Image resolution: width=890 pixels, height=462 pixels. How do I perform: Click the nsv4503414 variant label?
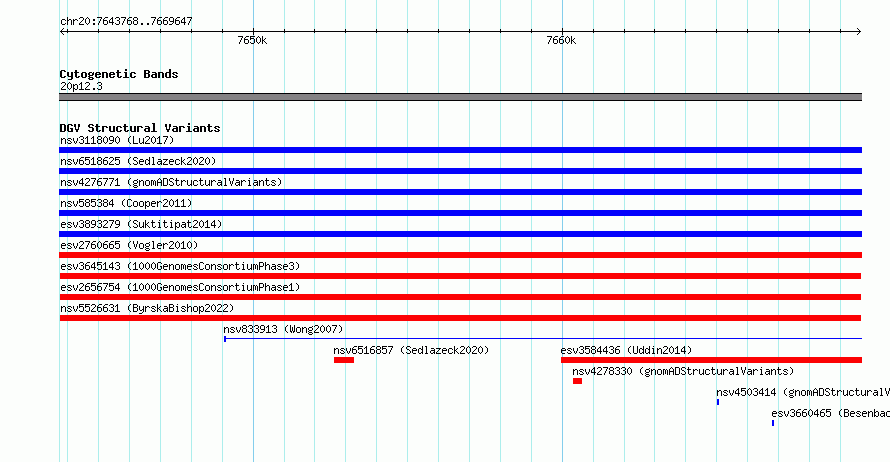pos(803,392)
